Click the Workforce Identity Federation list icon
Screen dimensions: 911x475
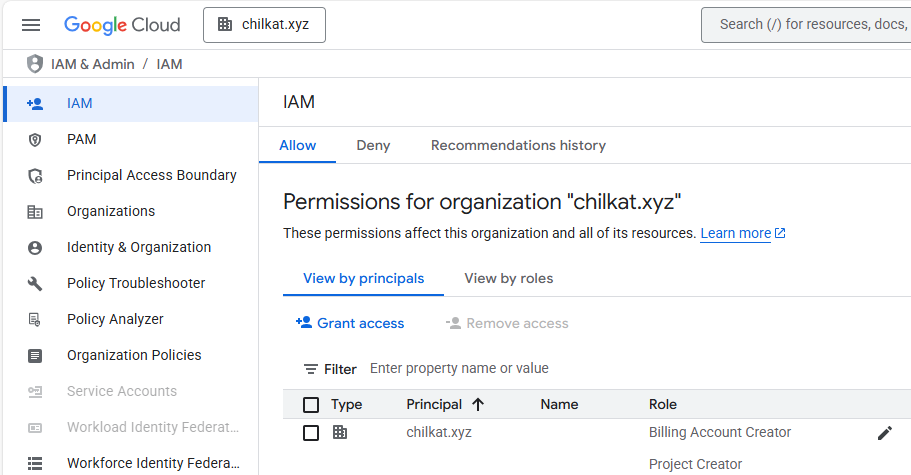click(x=35, y=463)
